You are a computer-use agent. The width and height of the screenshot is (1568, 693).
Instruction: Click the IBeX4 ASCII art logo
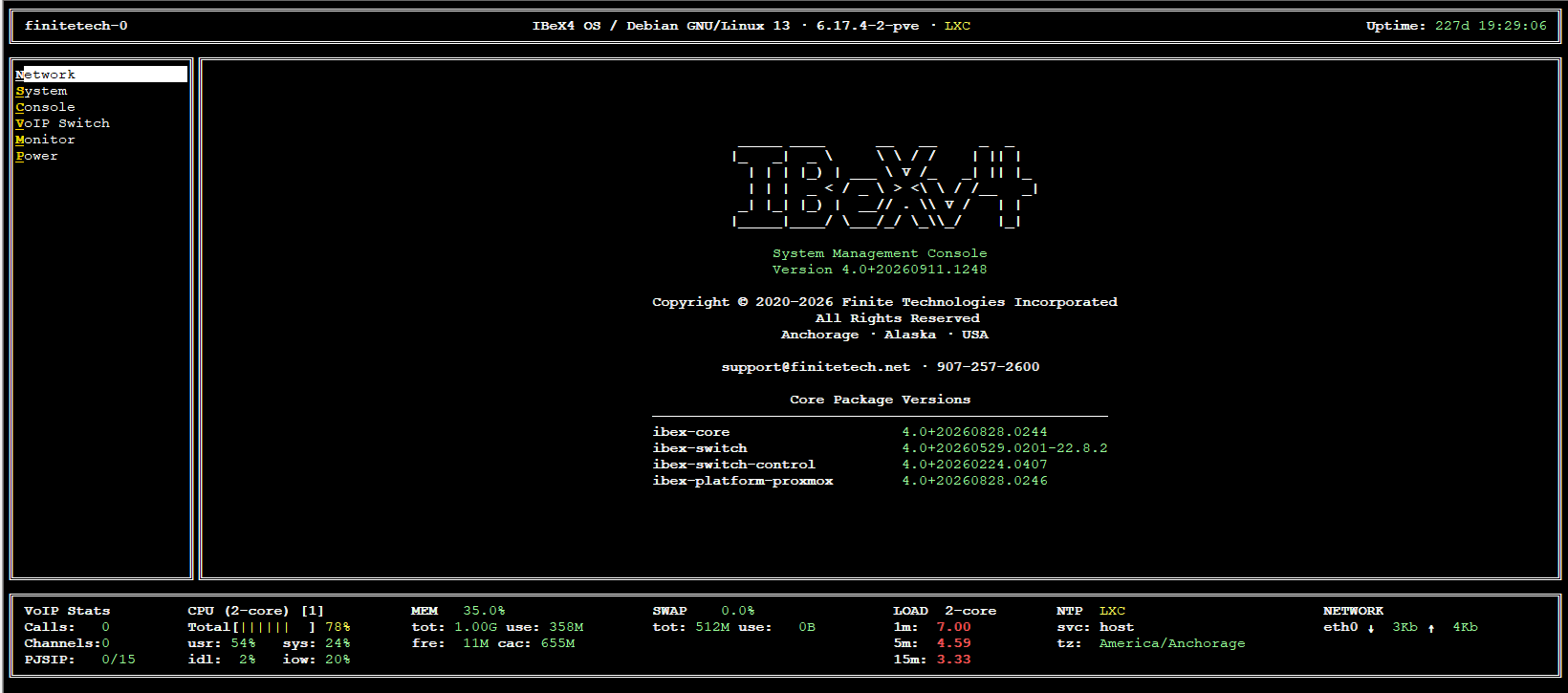click(x=884, y=187)
